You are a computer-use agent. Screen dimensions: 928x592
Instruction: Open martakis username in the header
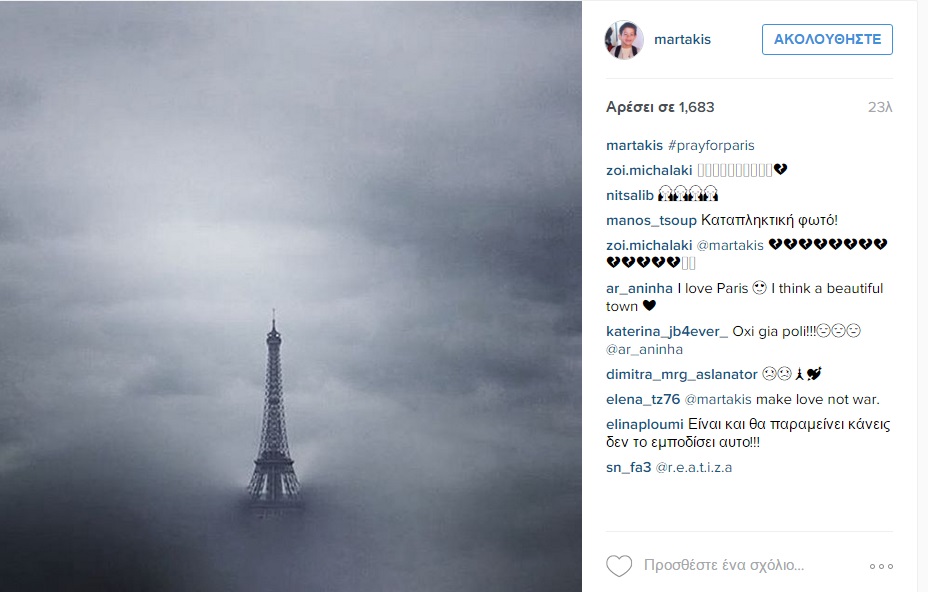point(682,40)
